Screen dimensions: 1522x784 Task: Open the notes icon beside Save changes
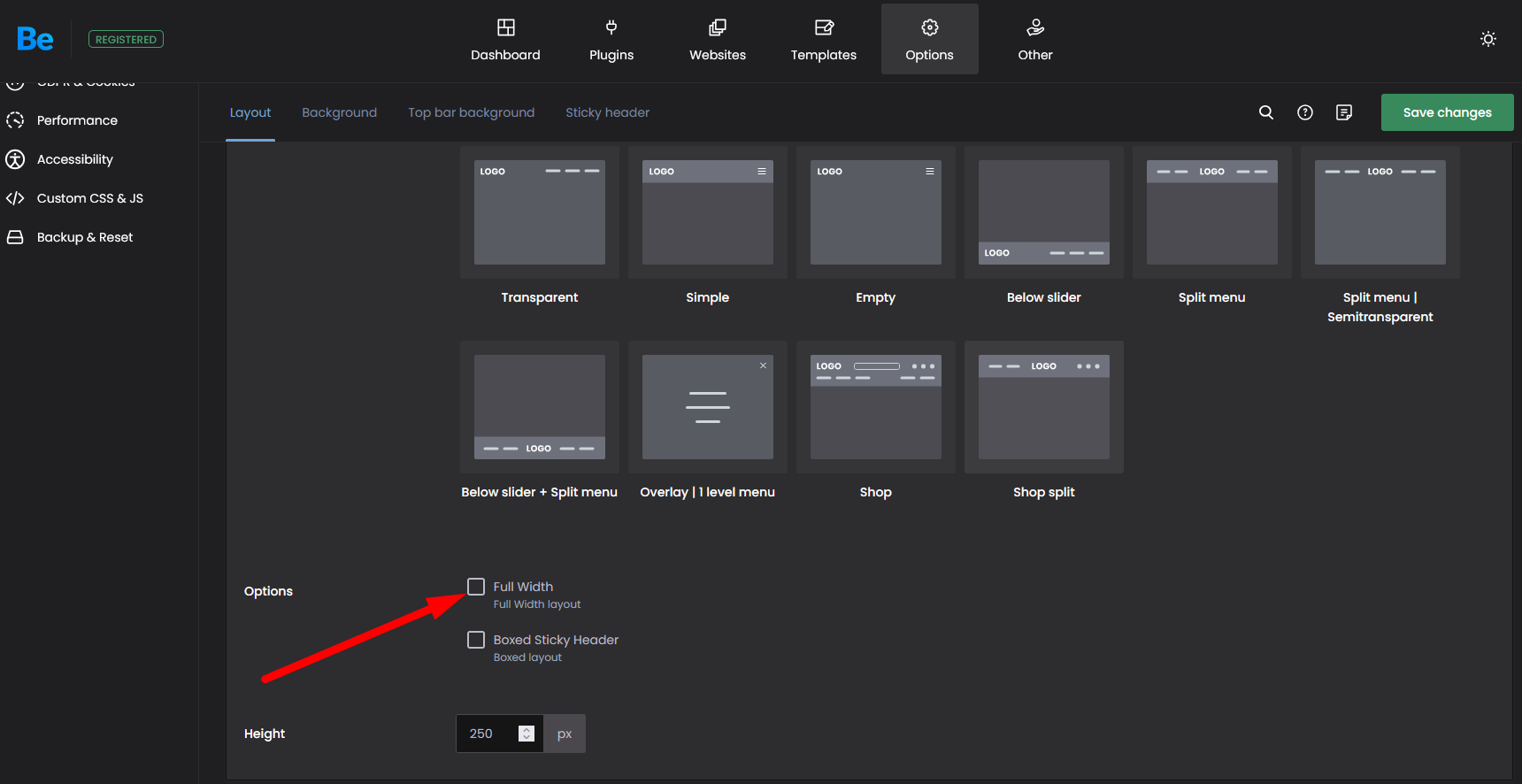1344,112
